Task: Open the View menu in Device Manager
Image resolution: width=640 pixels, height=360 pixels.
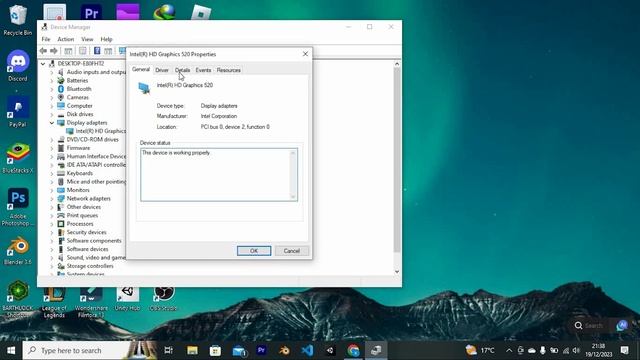Action: (87, 39)
